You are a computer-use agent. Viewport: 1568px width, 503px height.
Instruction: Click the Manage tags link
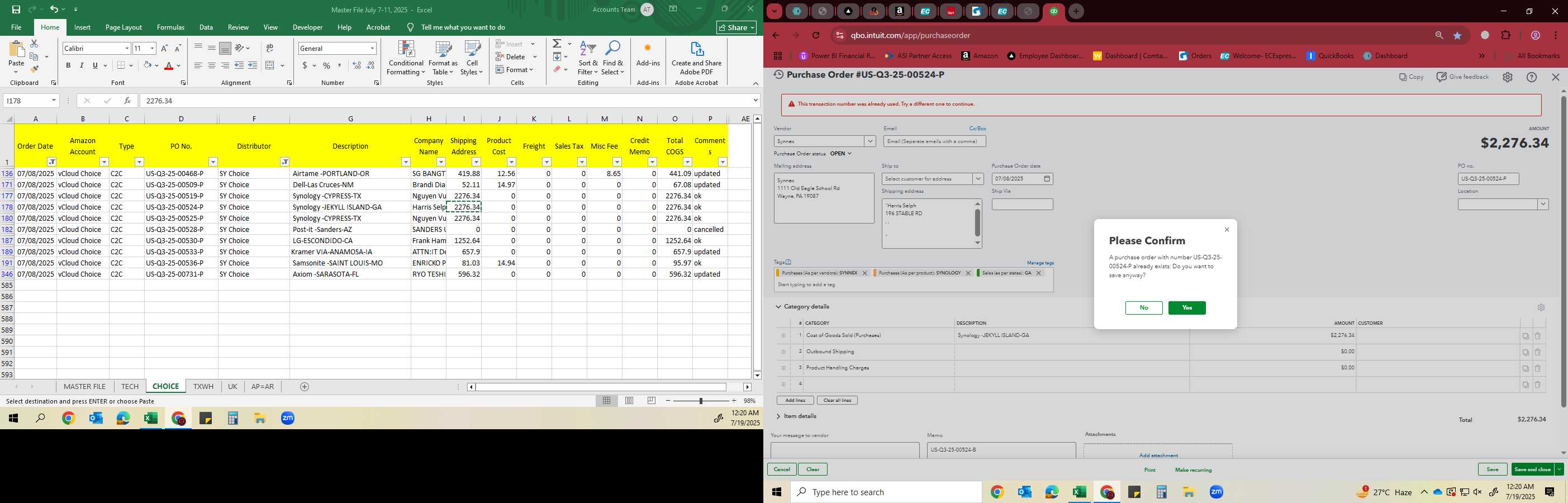pos(1039,263)
